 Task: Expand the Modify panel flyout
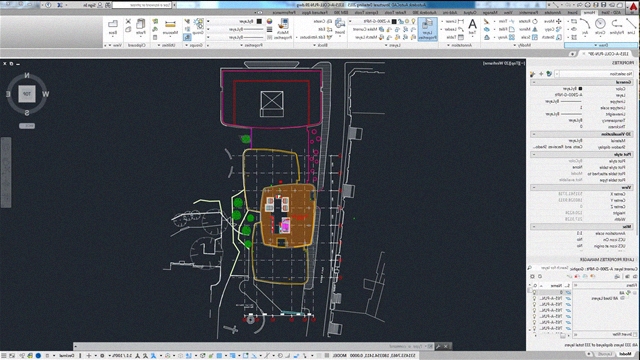(522, 45)
